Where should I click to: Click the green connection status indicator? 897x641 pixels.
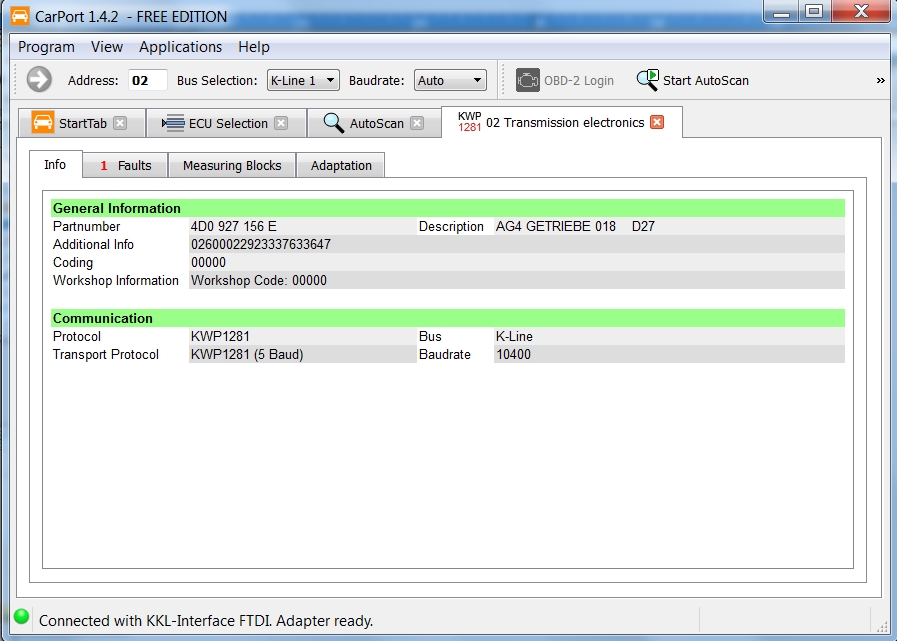click(x=21, y=617)
